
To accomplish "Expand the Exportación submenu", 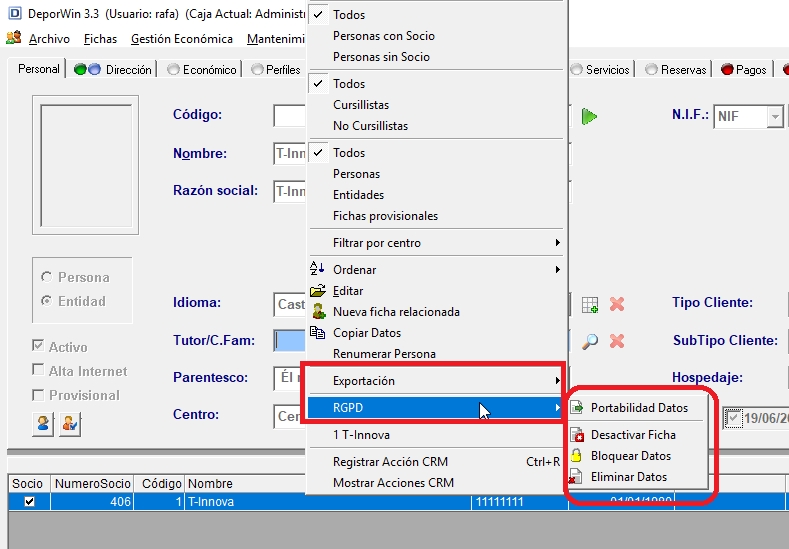I will (x=436, y=380).
